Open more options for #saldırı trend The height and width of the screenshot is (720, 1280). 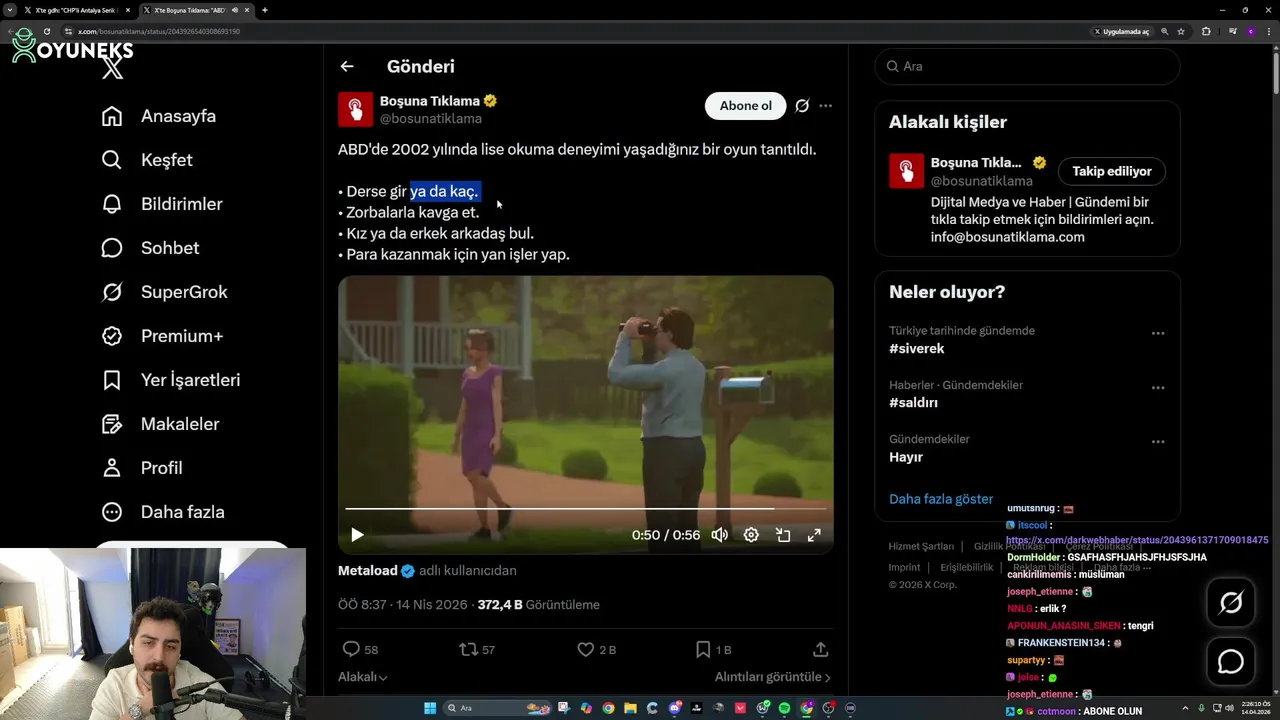[x=1158, y=387]
